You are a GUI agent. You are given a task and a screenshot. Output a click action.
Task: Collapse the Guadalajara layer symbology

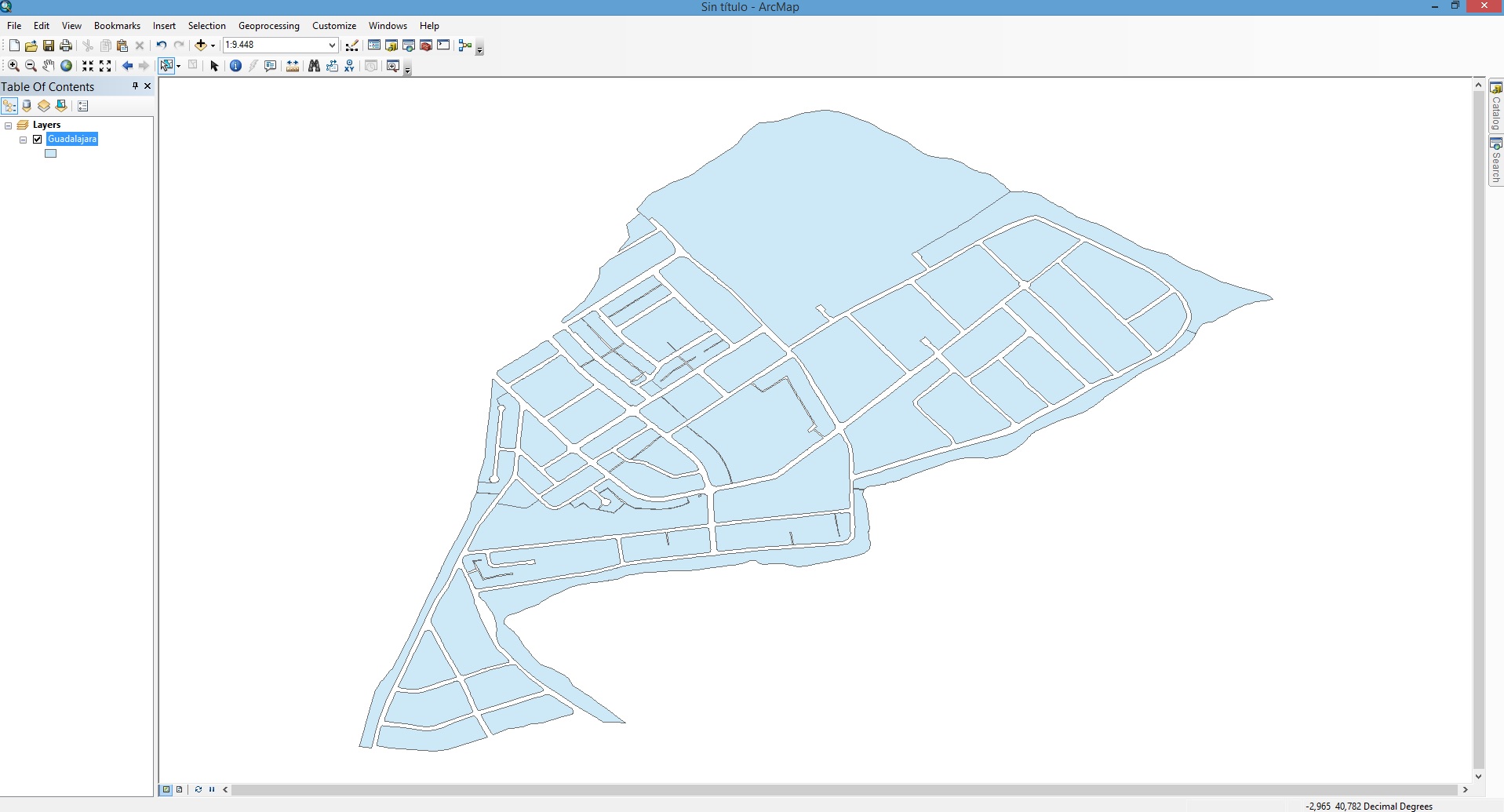tap(23, 140)
